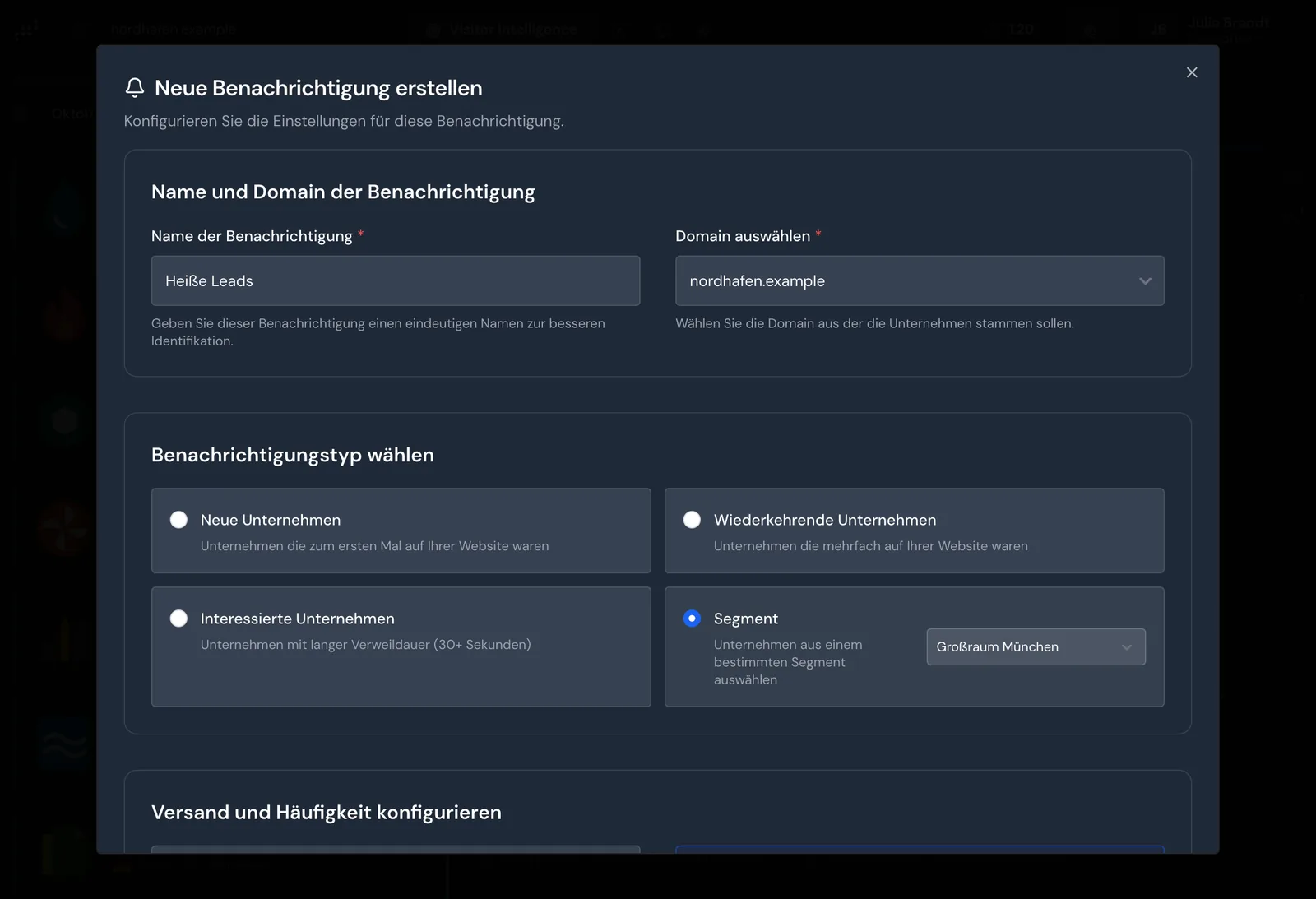This screenshot has width=1316, height=899.
Task: Open the Großraum München segment dropdown
Action: [1036, 646]
